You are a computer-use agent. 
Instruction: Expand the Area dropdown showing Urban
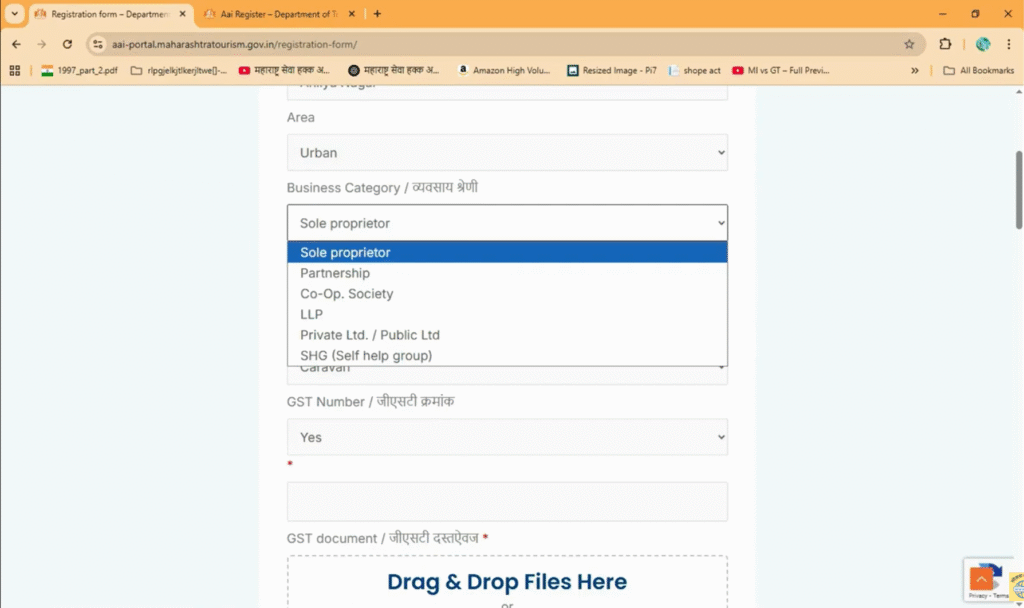(x=507, y=153)
